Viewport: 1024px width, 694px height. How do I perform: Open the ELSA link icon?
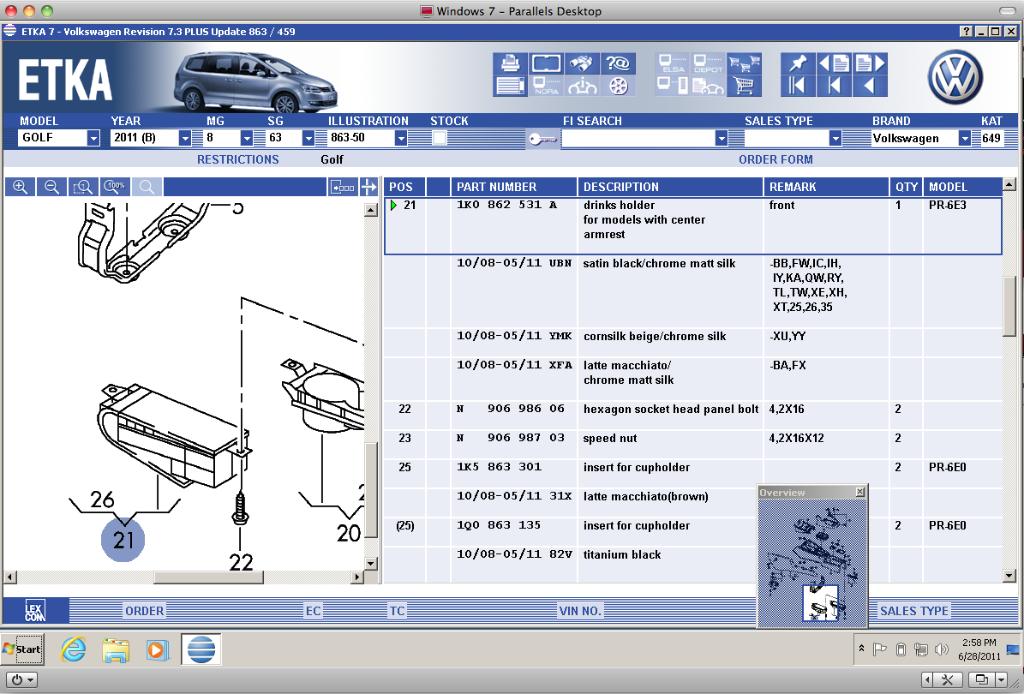[673, 63]
